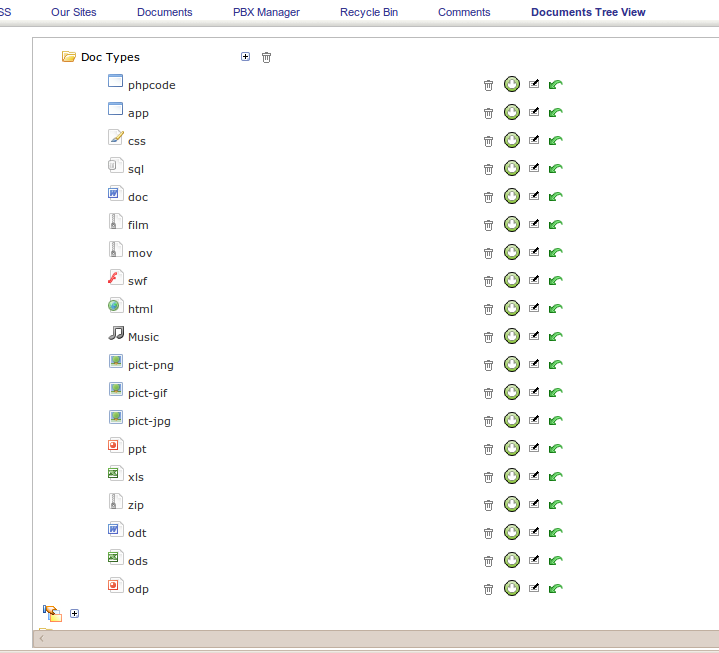Click the green download icon for css
This screenshot has height=653, width=719.
[x=512, y=141]
